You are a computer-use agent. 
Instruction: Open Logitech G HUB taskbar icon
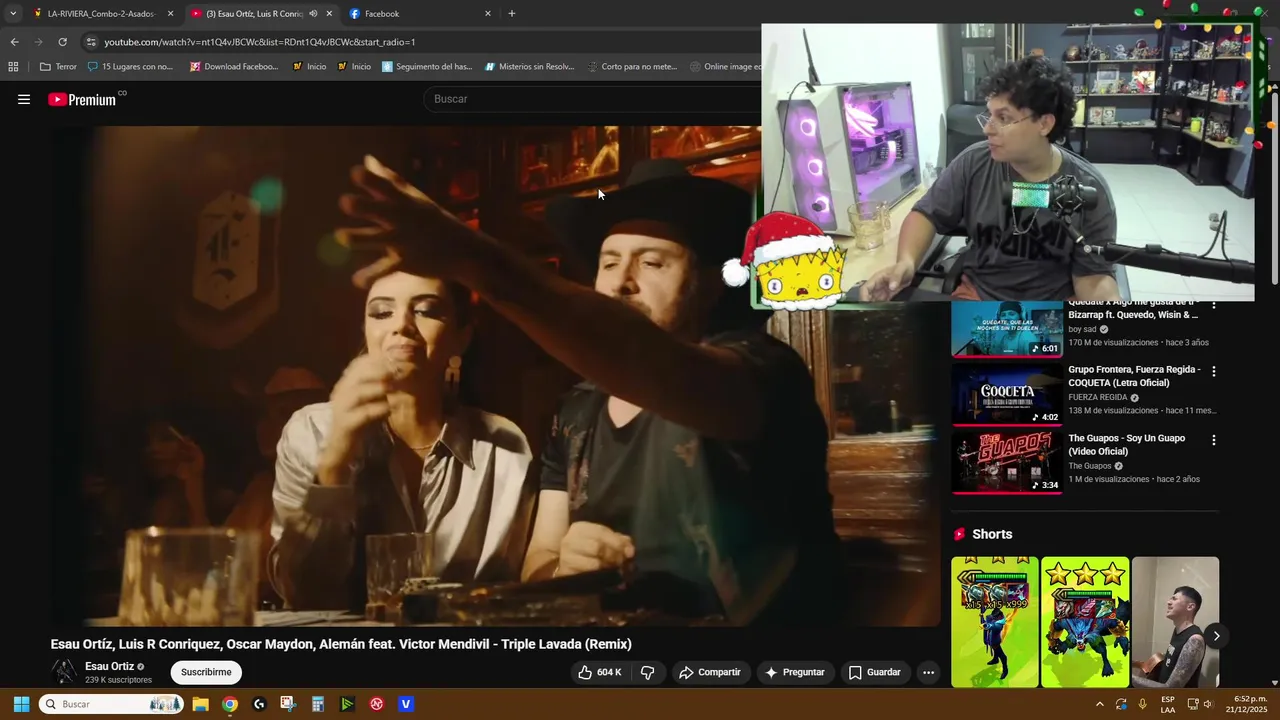pos(259,704)
